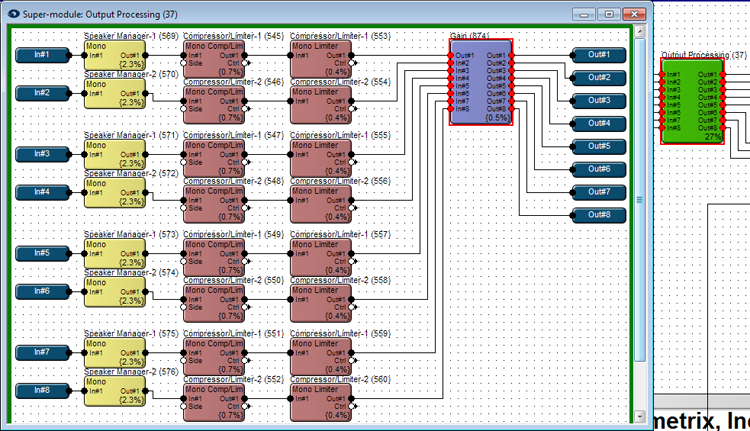Select Compressor/Limiter-1 (553) Mono Limiter module

(321, 59)
